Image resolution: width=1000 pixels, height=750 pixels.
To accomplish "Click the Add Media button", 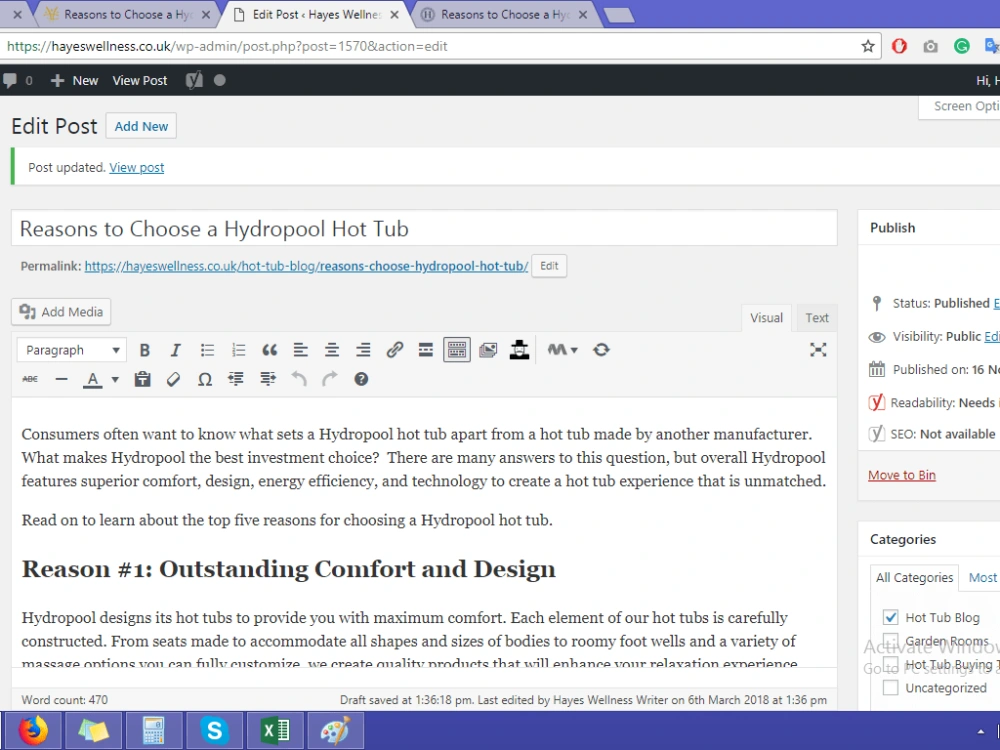I will 61,312.
